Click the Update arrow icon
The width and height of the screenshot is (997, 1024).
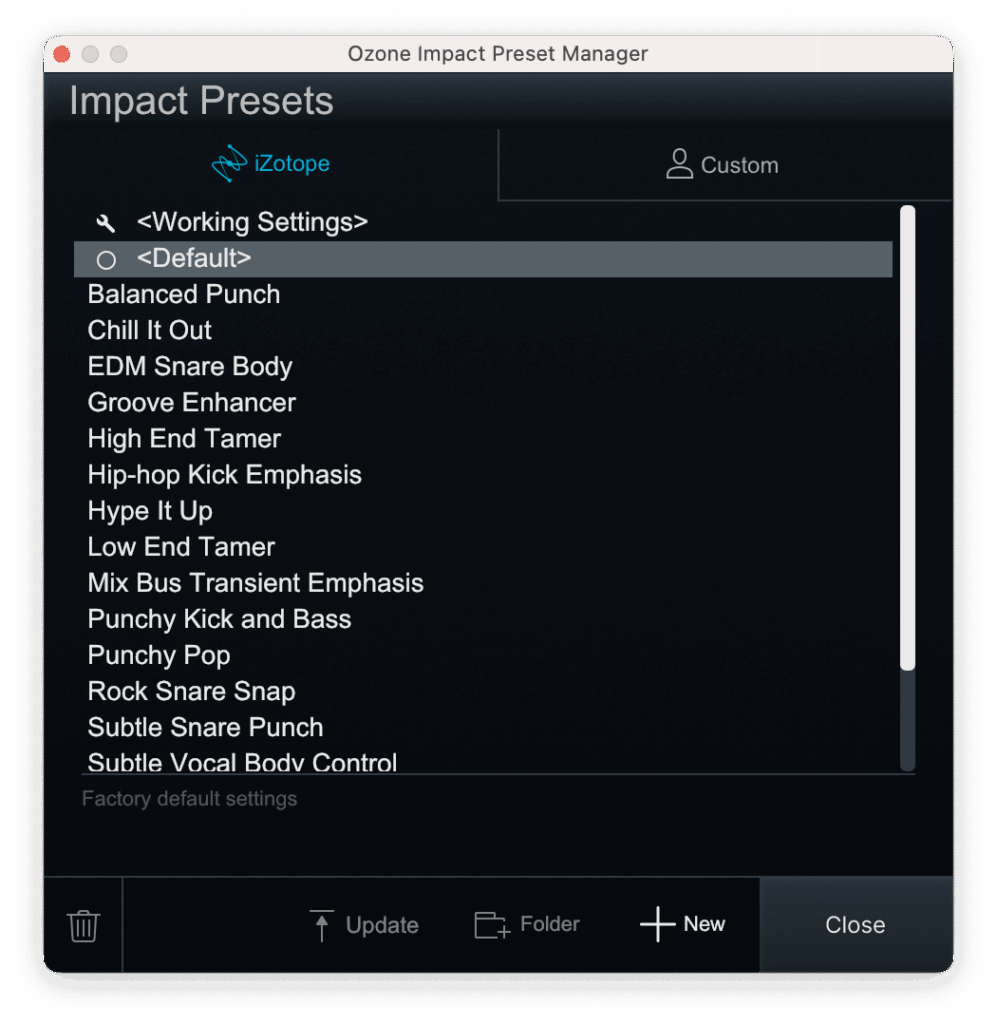[322, 925]
